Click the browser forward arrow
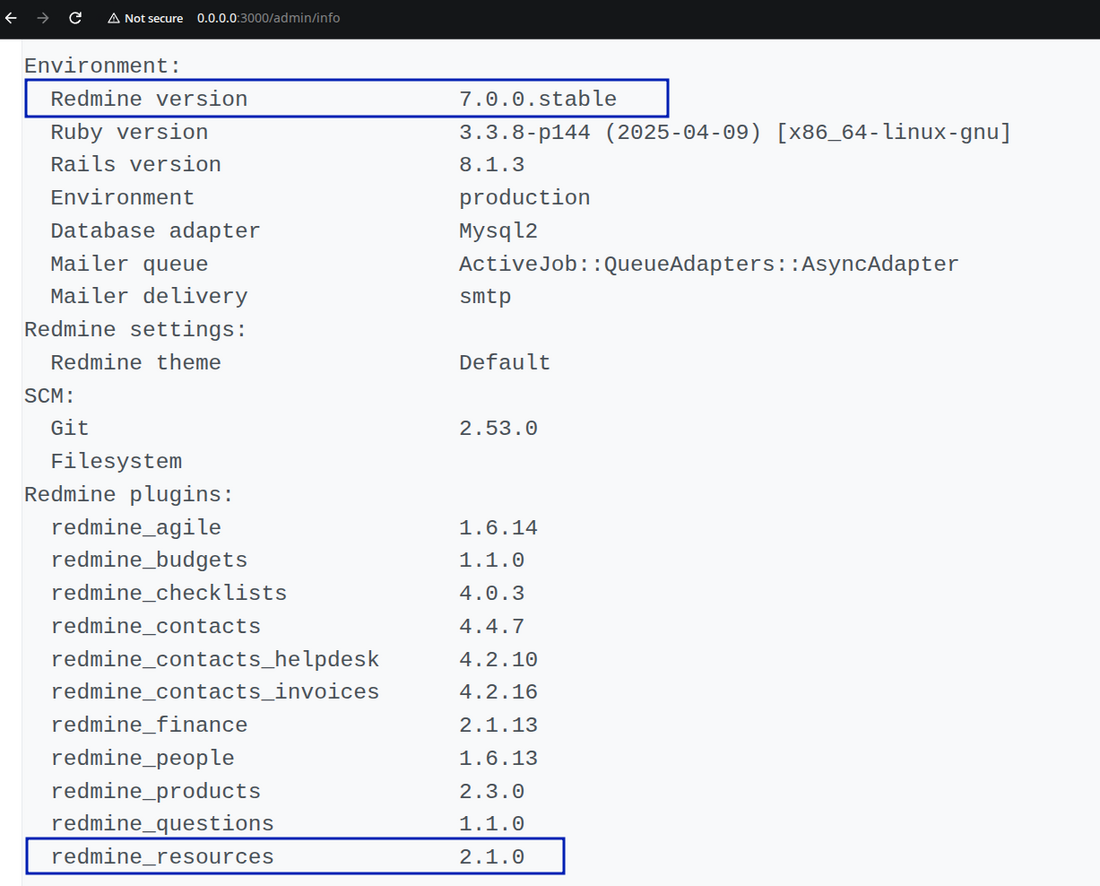 point(43,18)
